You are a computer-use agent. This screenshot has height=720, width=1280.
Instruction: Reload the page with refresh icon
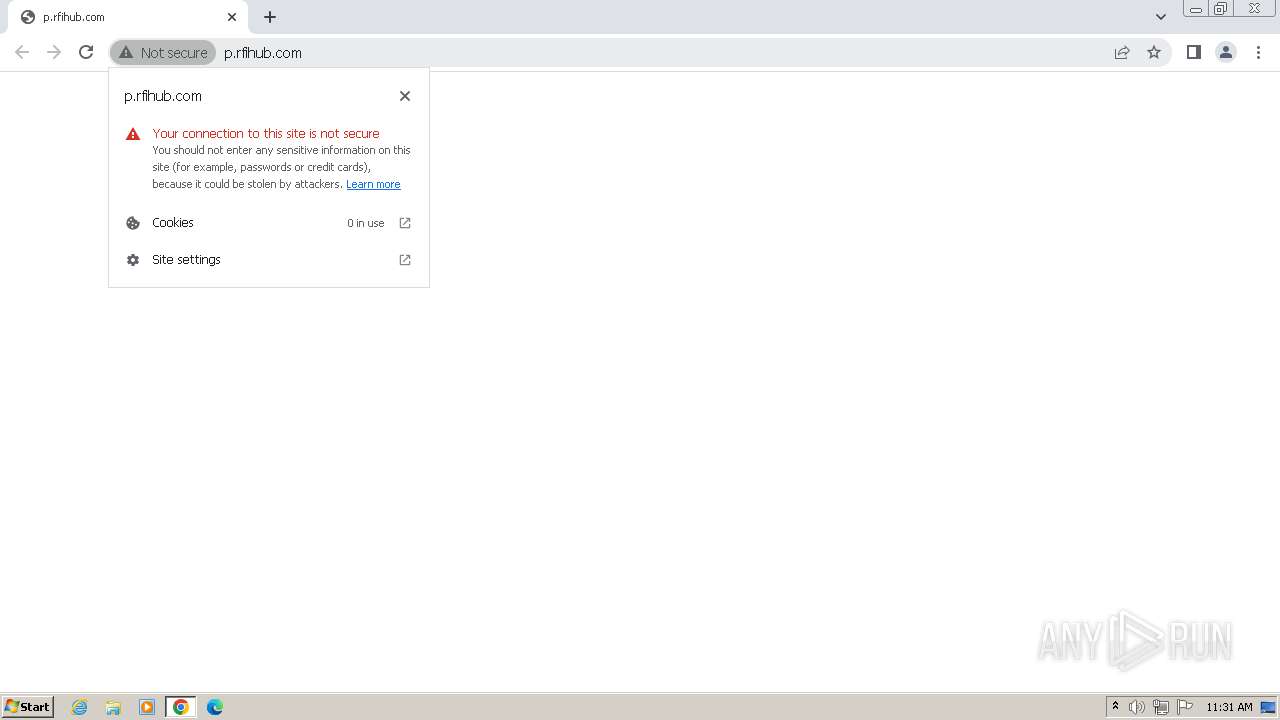(86, 52)
